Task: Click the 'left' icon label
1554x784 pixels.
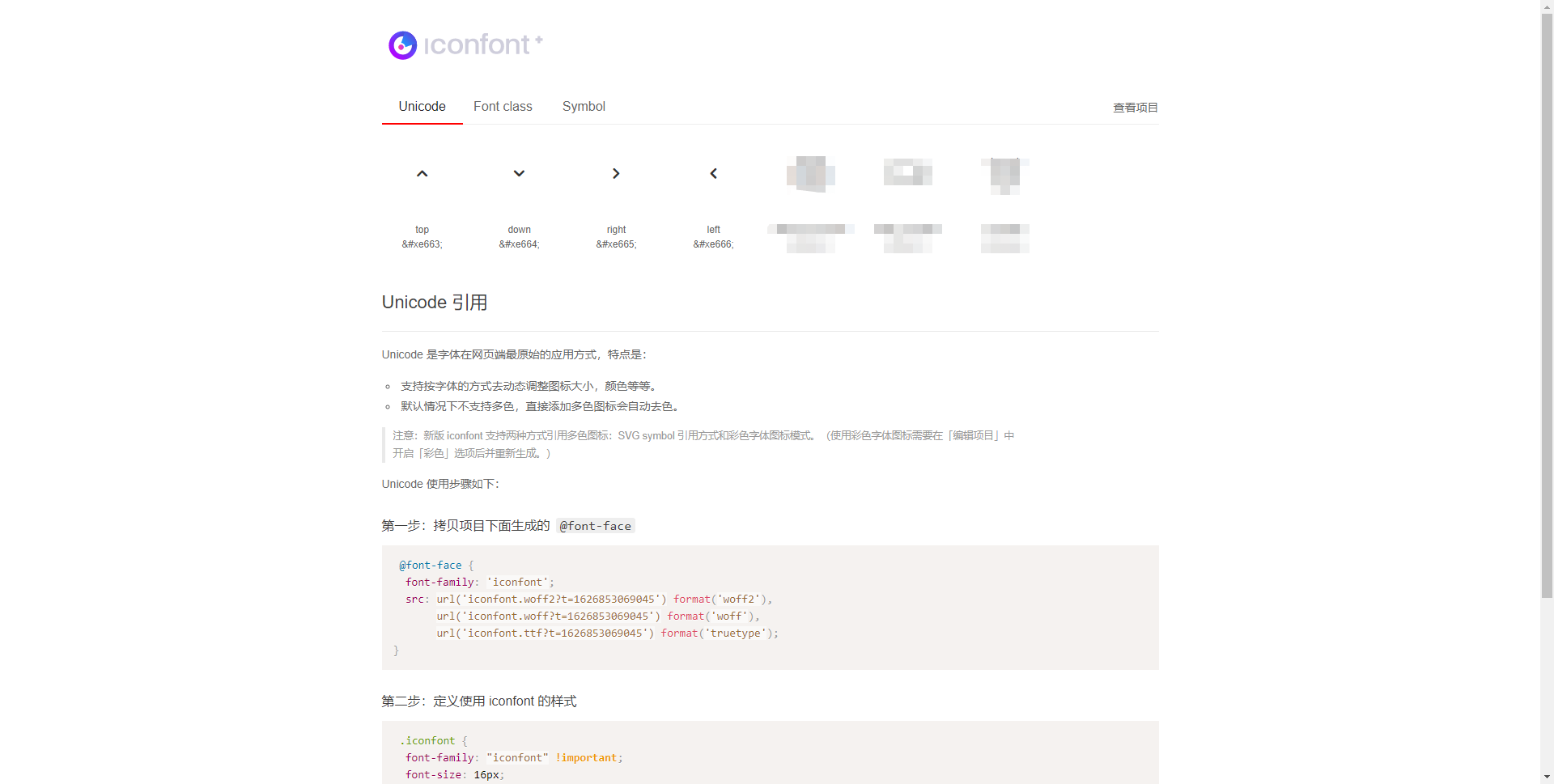Action: tap(713, 230)
